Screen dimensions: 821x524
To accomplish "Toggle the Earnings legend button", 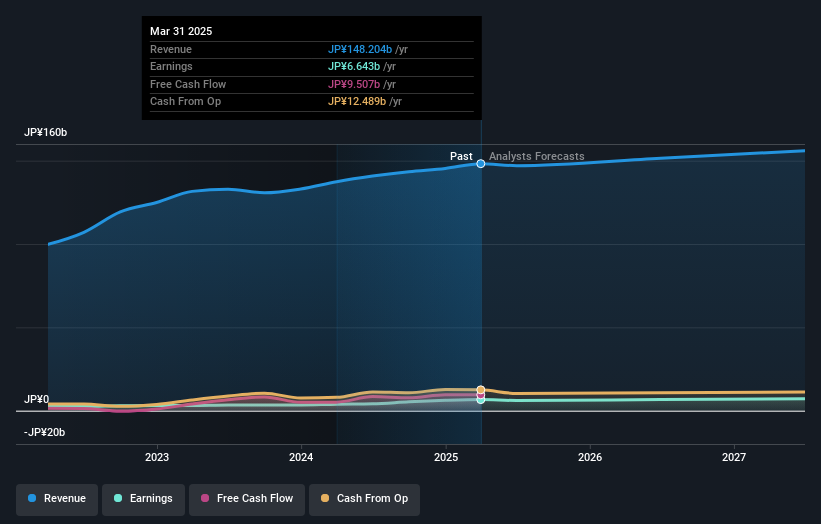I will 143,499.
